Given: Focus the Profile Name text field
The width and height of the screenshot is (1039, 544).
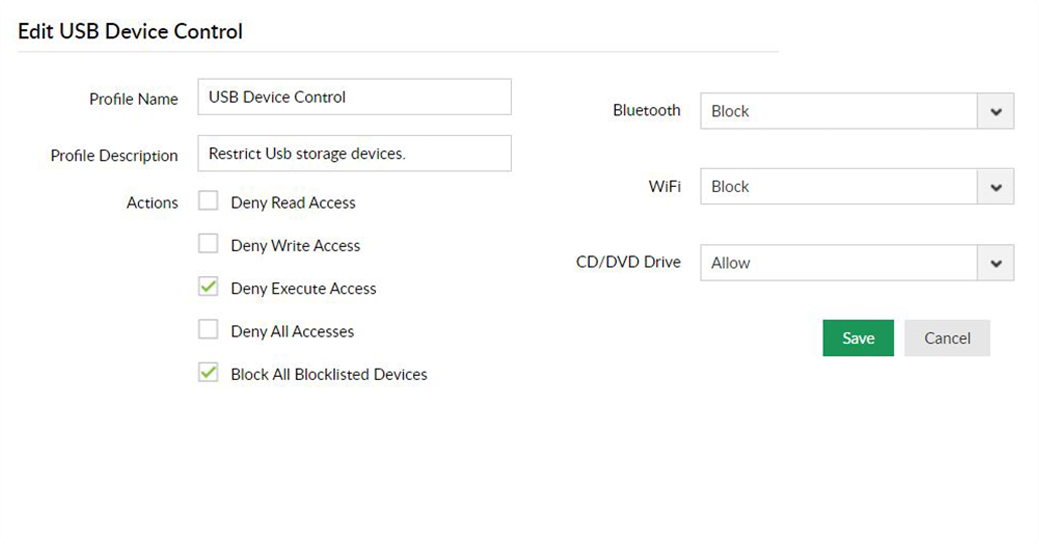Looking at the screenshot, I should [x=354, y=97].
